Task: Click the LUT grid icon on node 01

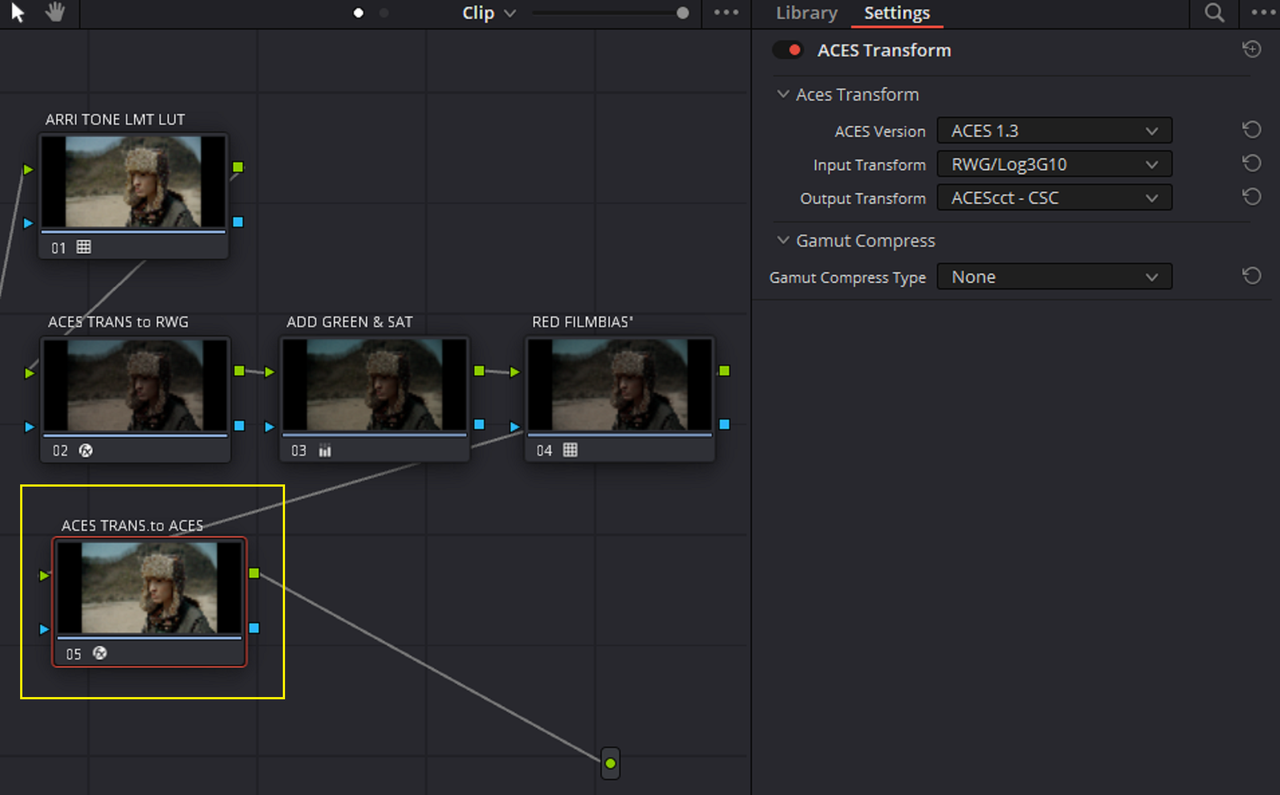Action: click(x=84, y=247)
